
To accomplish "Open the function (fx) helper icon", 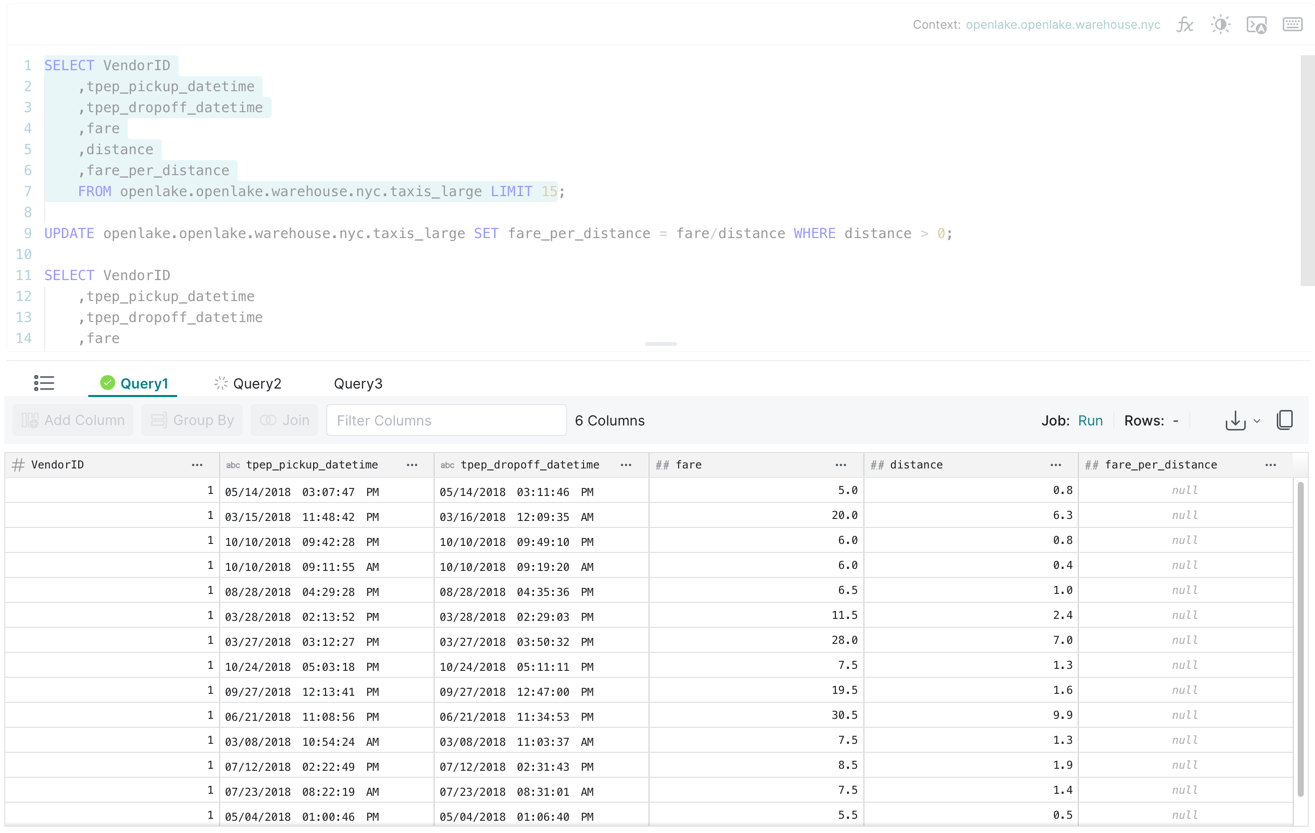I will coord(1185,25).
